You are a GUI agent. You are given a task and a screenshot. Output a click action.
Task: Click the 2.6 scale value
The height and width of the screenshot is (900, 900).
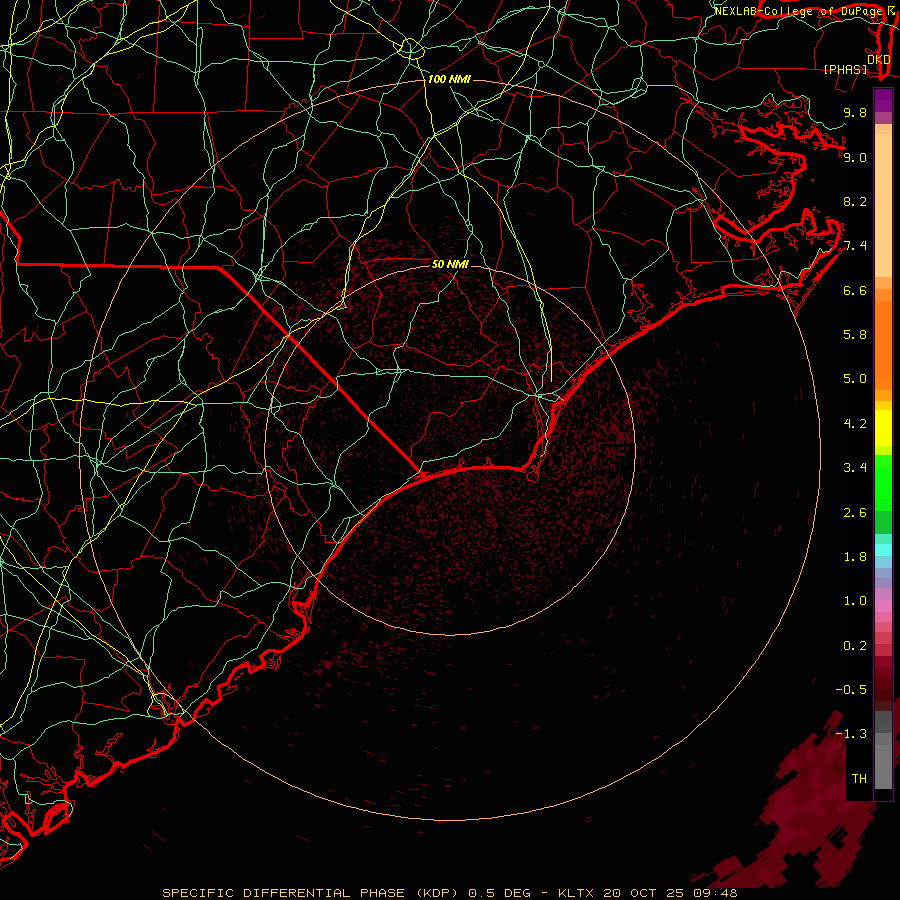855,513
